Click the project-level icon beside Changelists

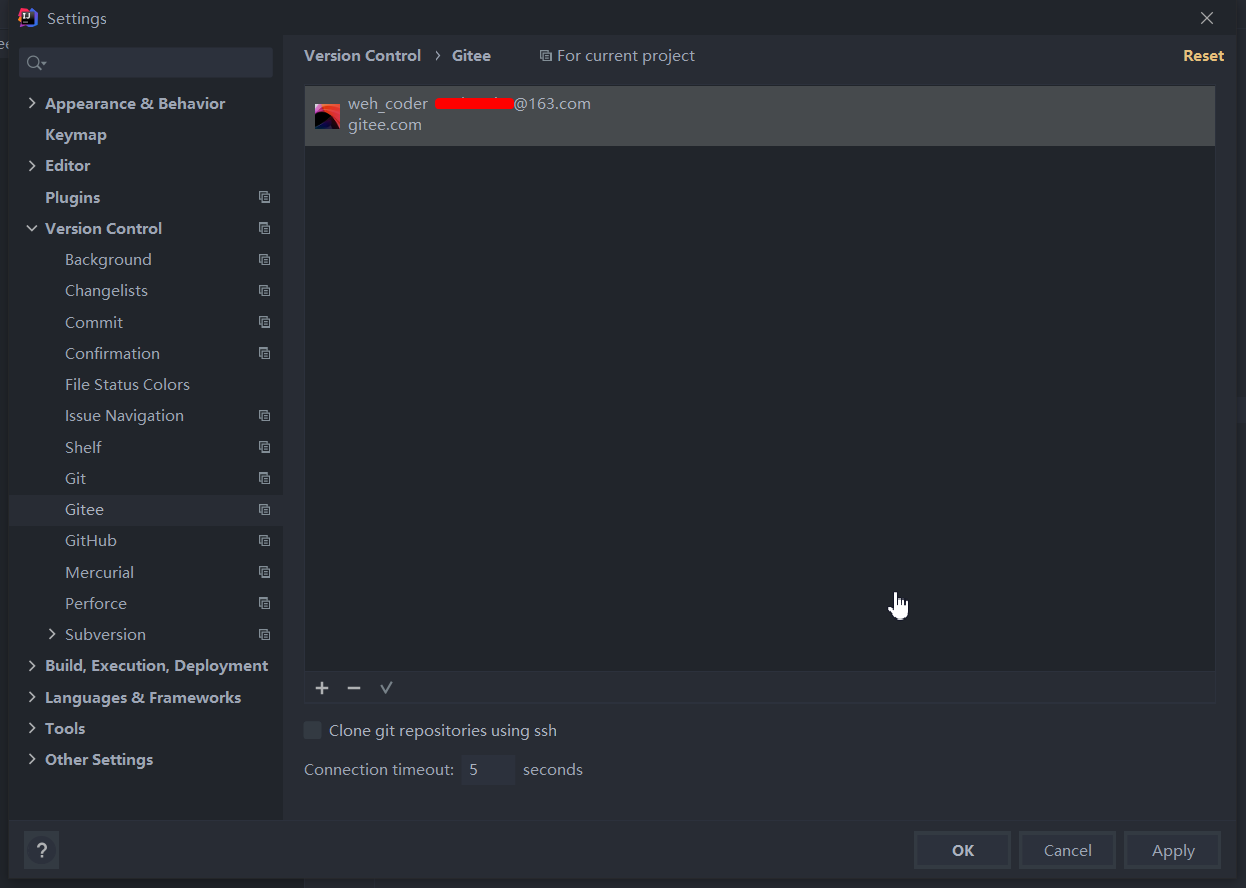[x=264, y=291]
